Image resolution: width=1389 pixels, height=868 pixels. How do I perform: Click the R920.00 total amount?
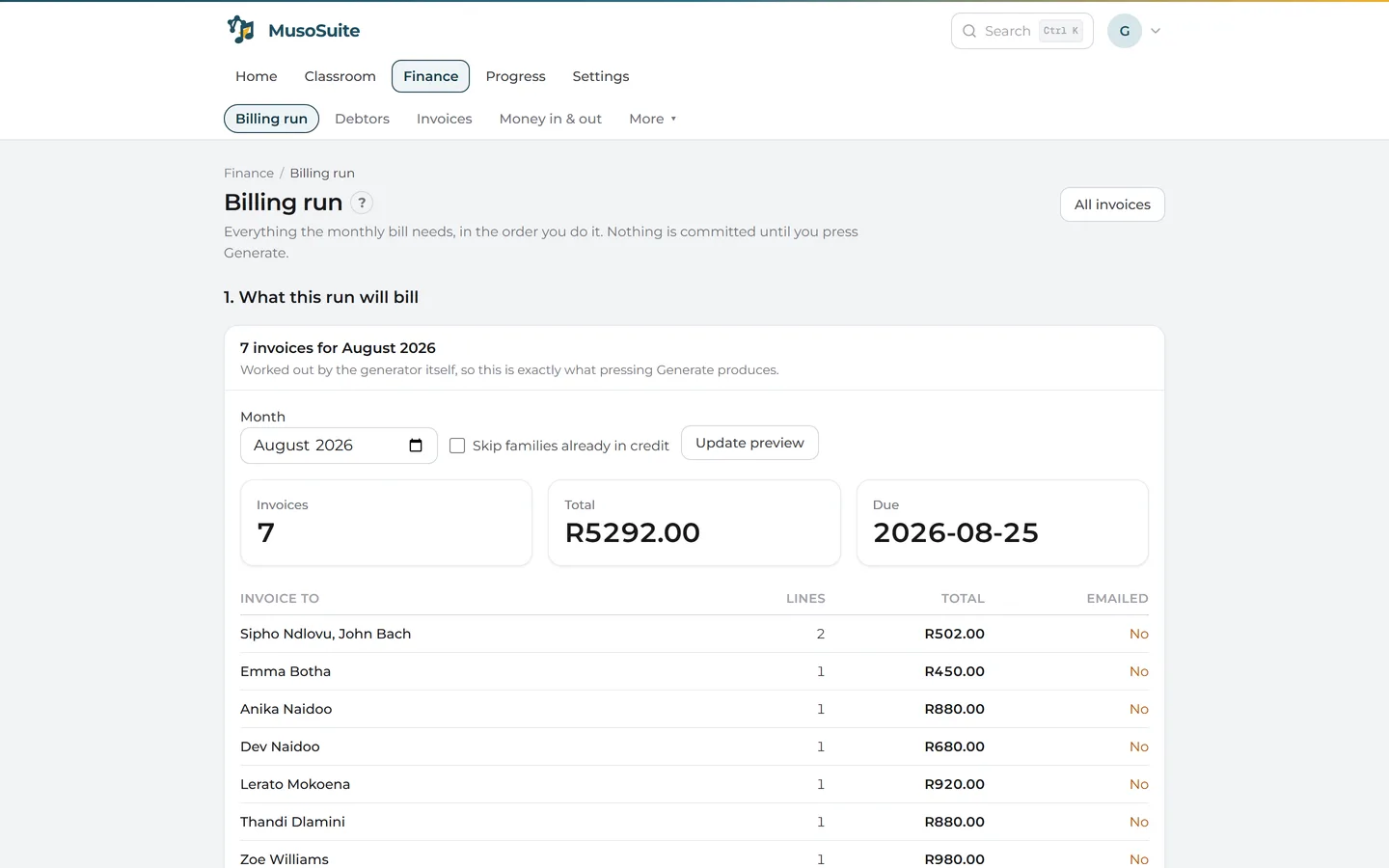pyautogui.click(x=954, y=784)
